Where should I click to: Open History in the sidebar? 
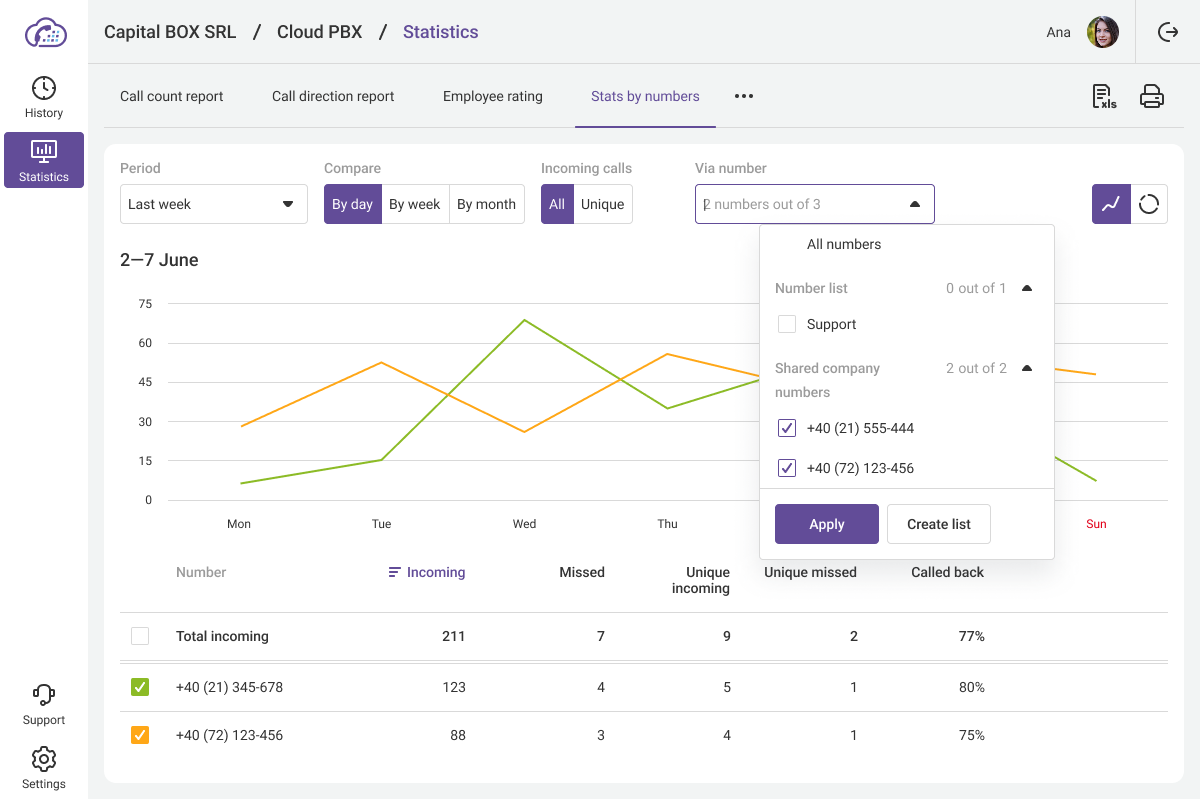tap(44, 97)
